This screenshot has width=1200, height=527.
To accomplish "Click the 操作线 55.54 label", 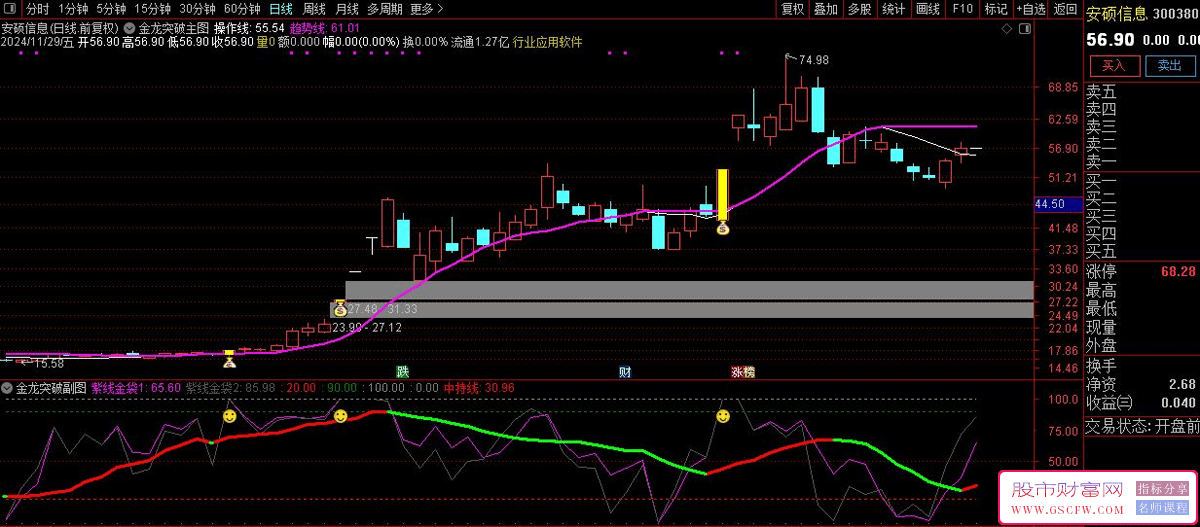I will [249, 28].
